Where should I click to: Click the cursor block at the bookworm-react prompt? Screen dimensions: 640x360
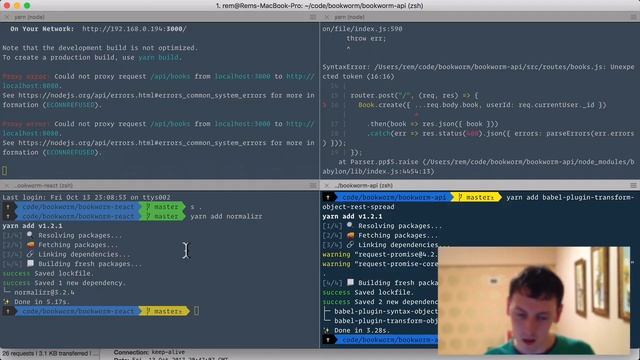(197, 311)
